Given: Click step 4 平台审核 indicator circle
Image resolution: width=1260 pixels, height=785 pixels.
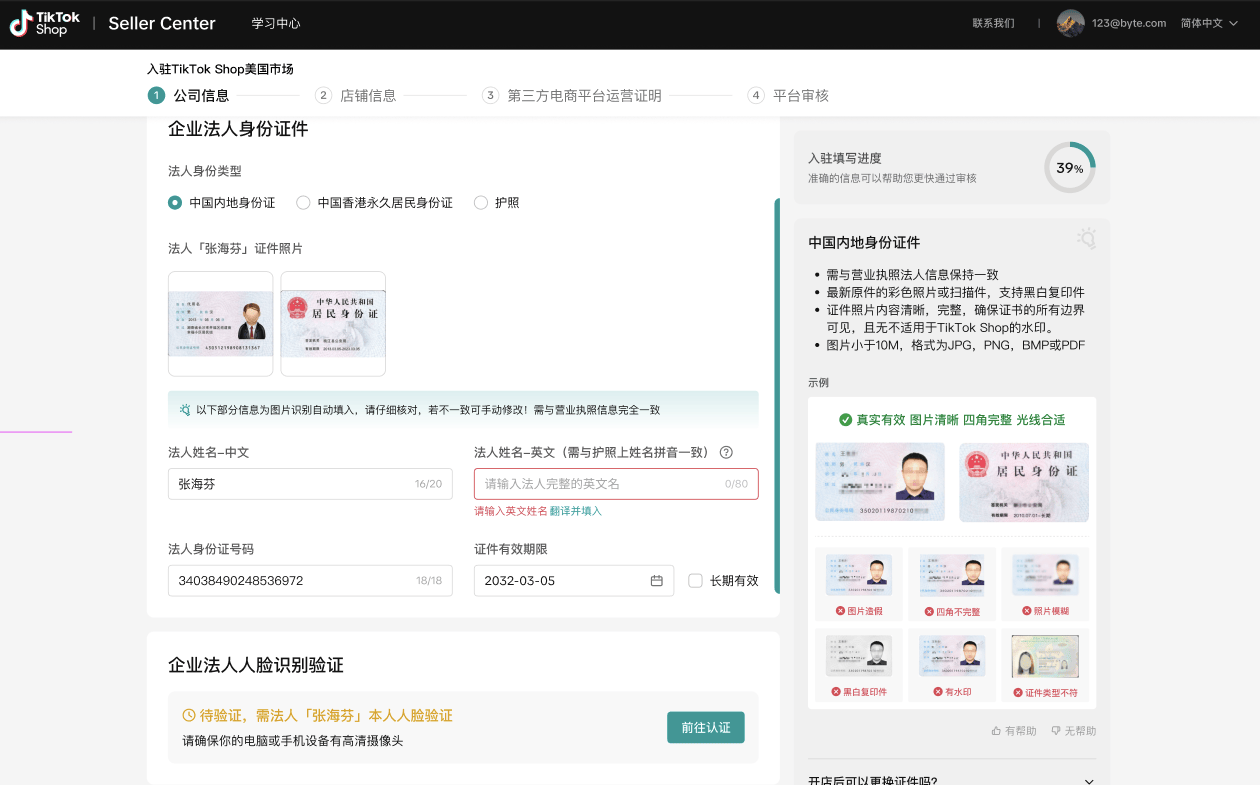Looking at the screenshot, I should [x=755, y=95].
